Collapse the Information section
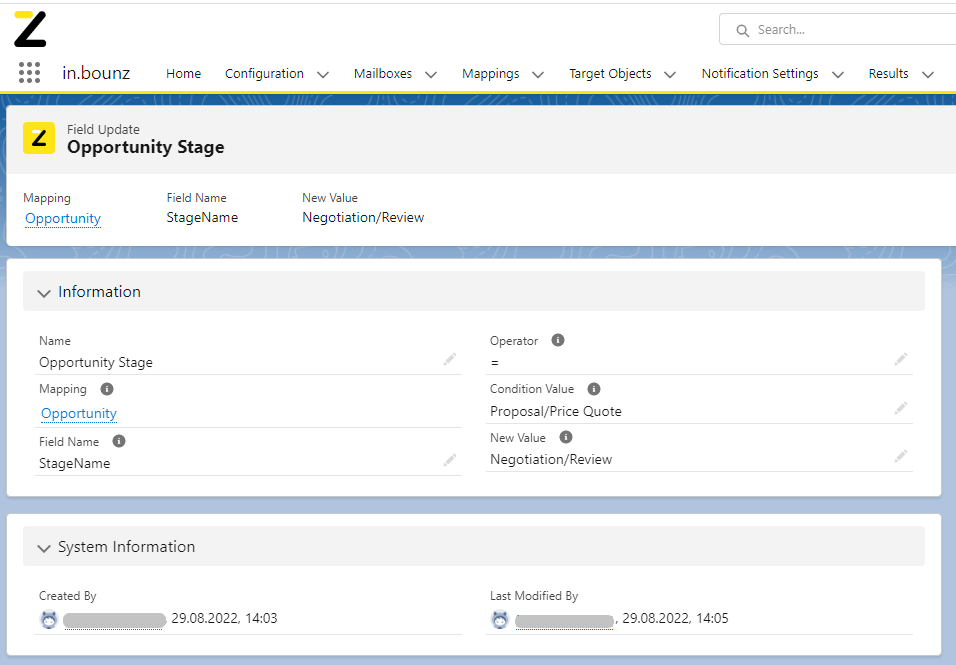This screenshot has height=665, width=956. tap(43, 293)
